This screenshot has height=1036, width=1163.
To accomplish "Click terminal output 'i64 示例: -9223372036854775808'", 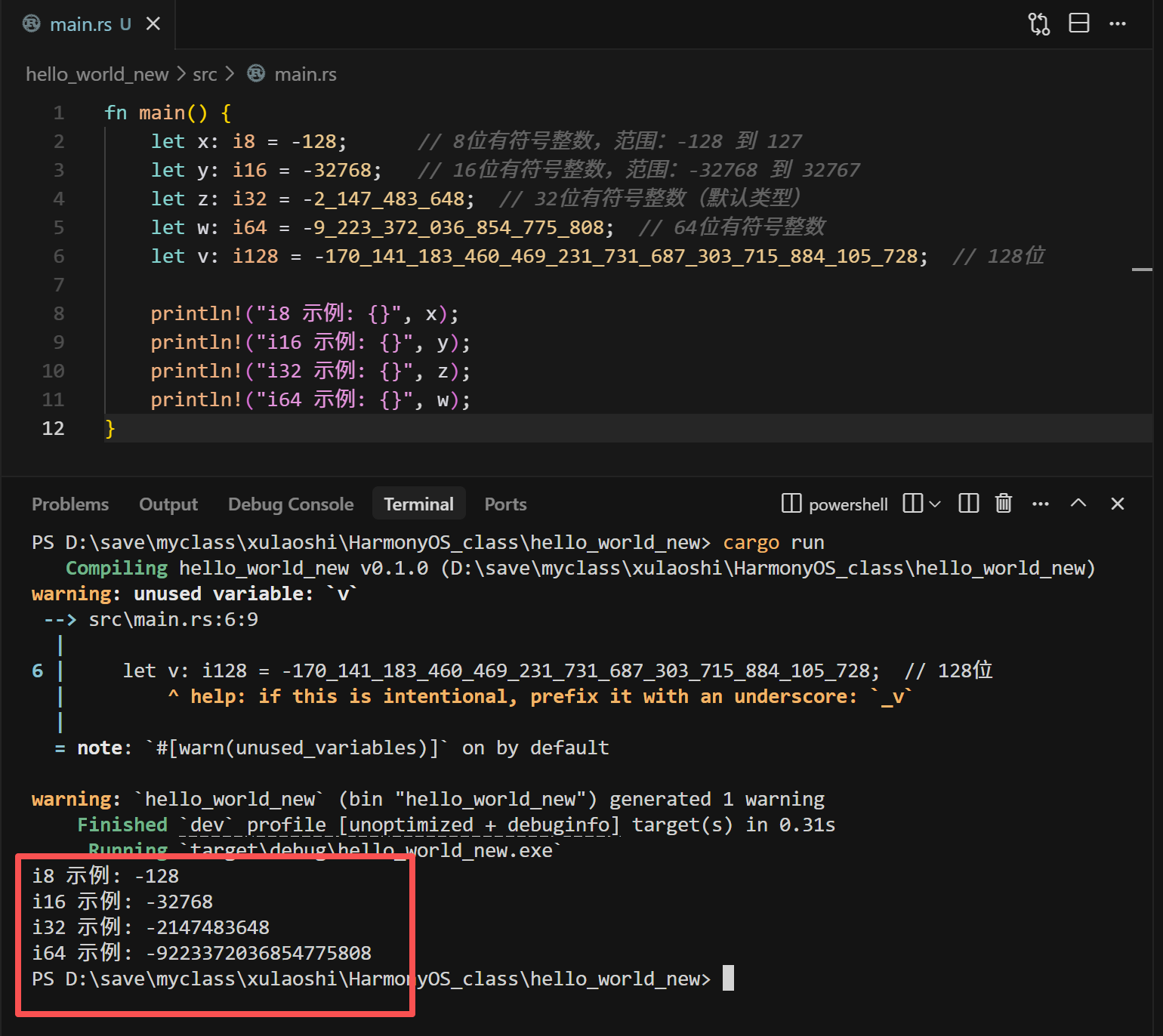I will (202, 954).
